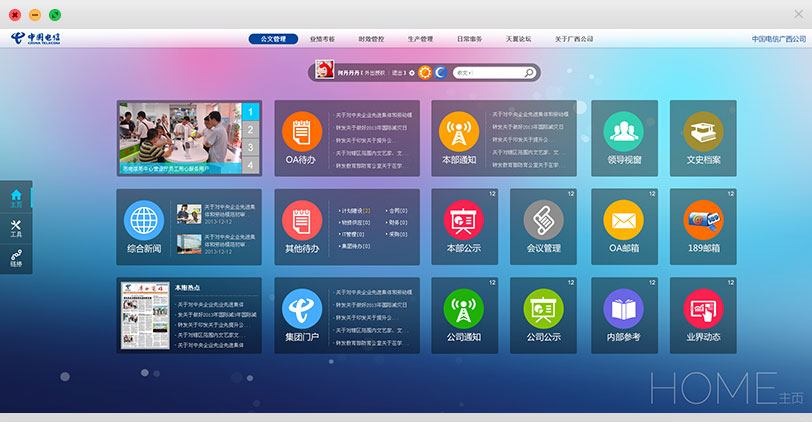Open the 财务[0] item
Image resolution: width=812 pixels, height=422 pixels.
click(398, 222)
